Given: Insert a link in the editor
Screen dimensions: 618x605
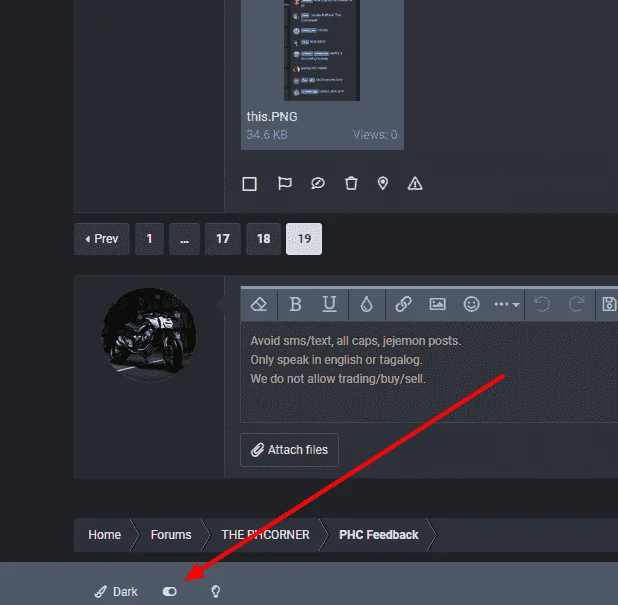Looking at the screenshot, I should pyautogui.click(x=404, y=304).
